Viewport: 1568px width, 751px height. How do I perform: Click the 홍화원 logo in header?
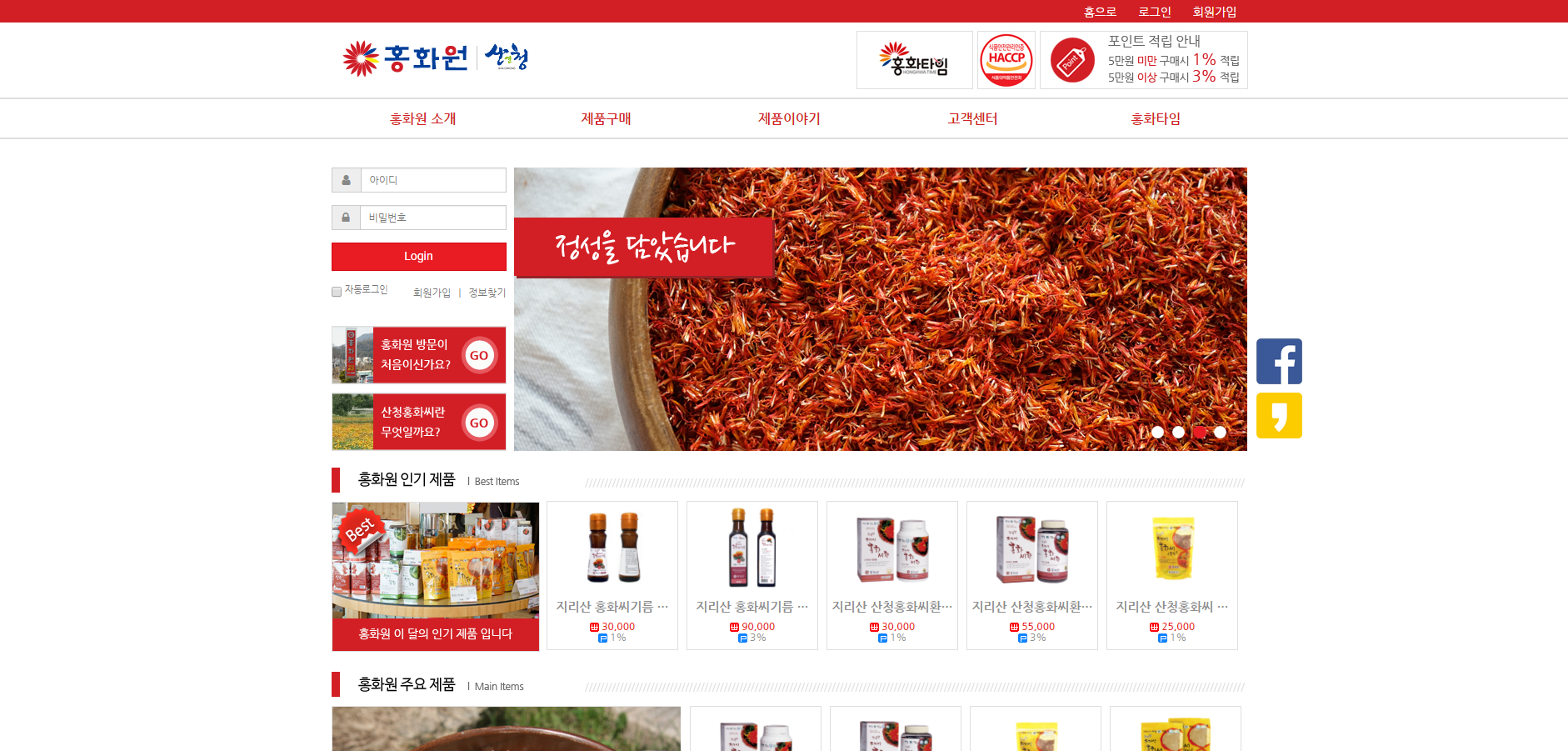click(405, 58)
